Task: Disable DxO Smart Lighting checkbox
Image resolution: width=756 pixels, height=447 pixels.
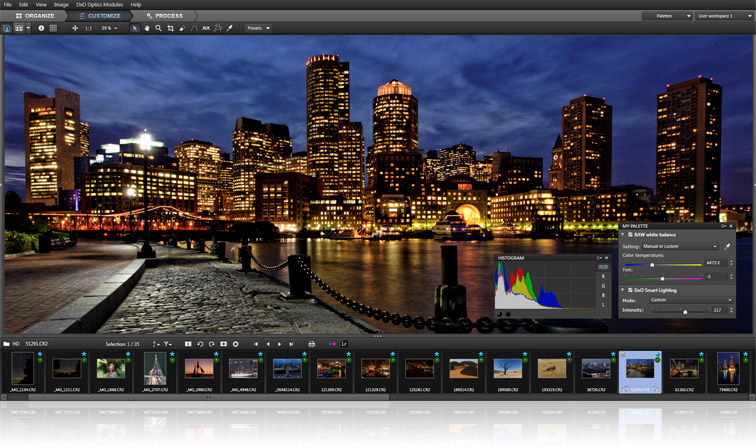Action: coord(630,290)
